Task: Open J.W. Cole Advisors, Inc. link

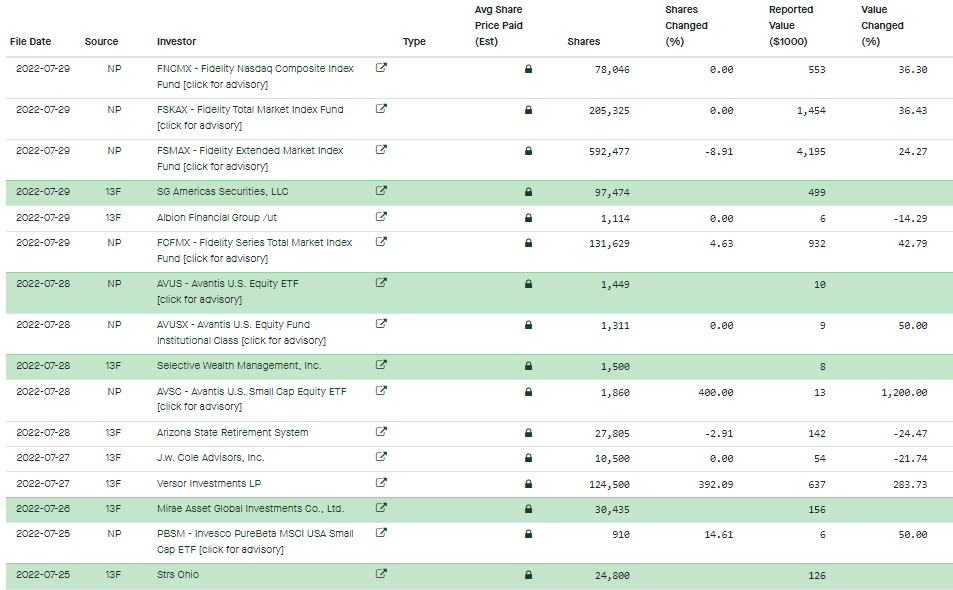Action: pos(210,458)
